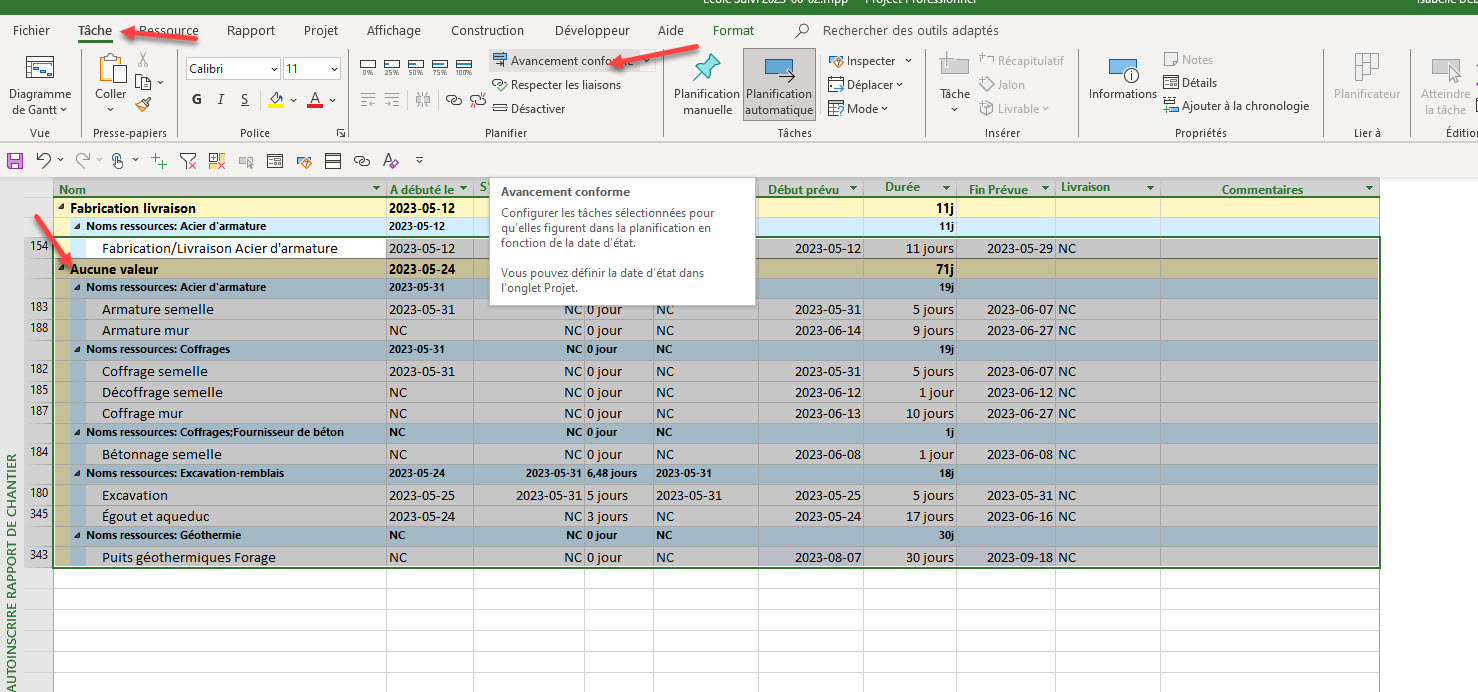Select the Coffrage semelle task cell
Image resolution: width=1478 pixels, height=692 pixels.
tap(155, 372)
